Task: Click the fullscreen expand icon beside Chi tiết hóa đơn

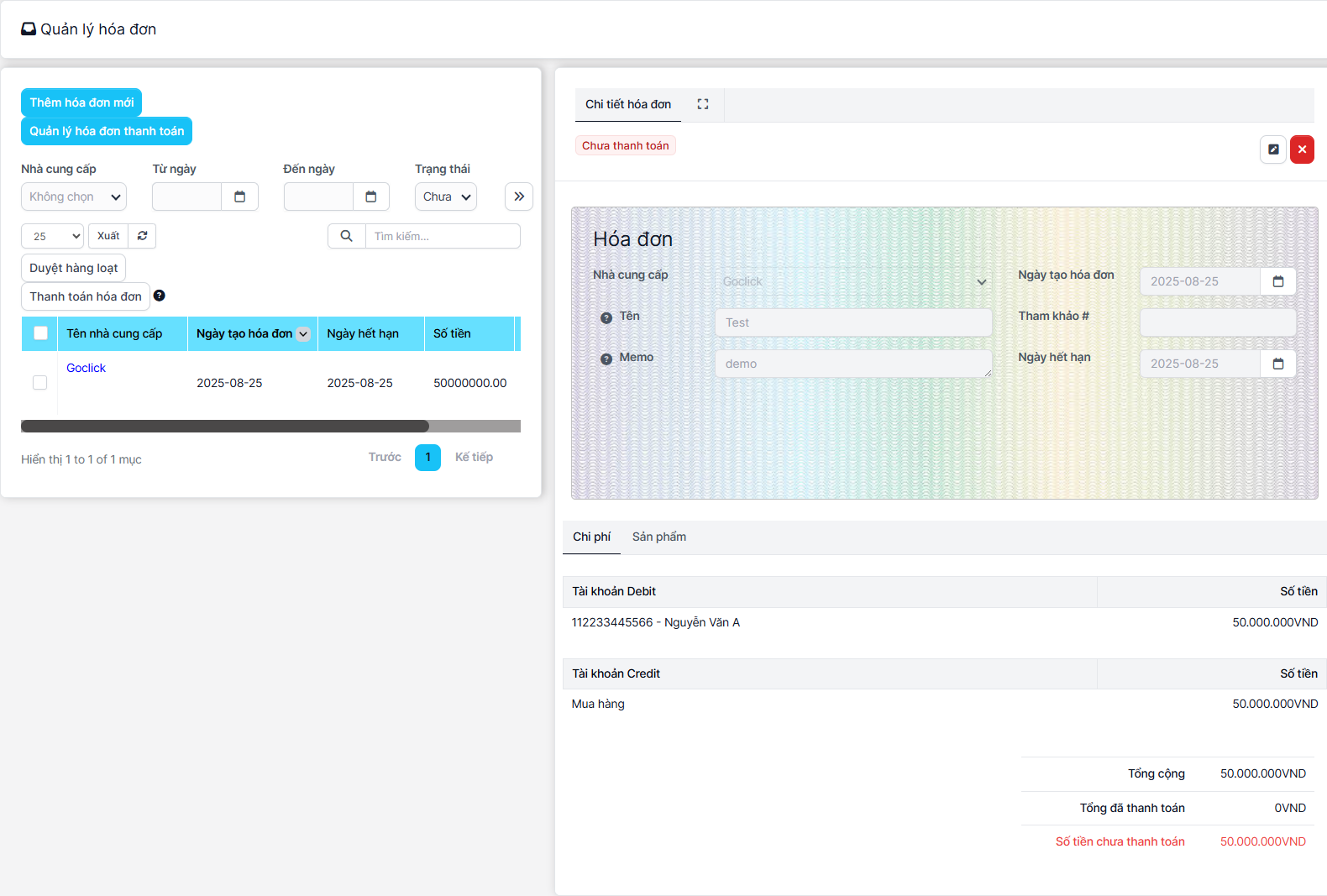Action: (x=703, y=104)
